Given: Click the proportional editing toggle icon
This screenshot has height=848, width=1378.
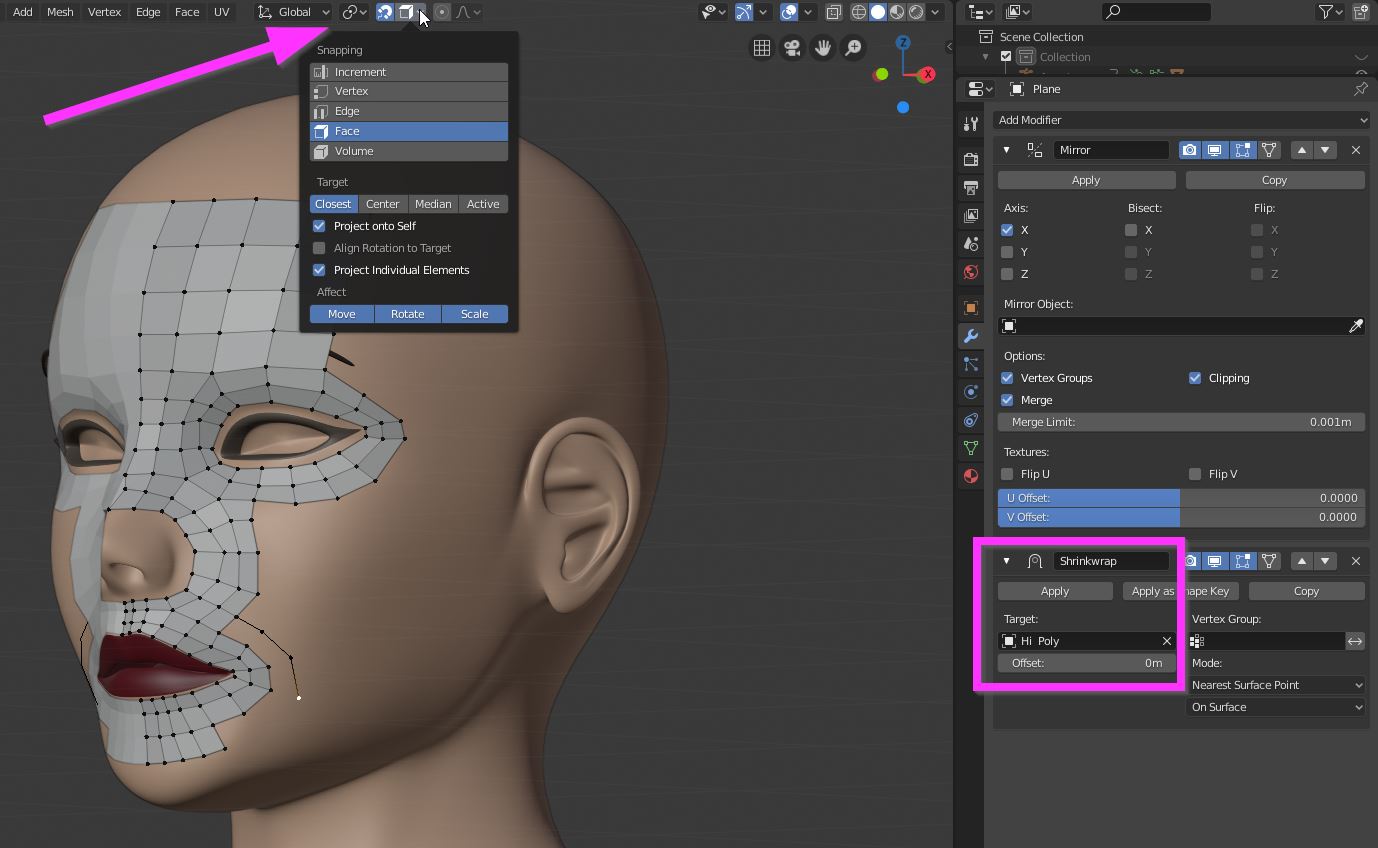Looking at the screenshot, I should click(442, 12).
